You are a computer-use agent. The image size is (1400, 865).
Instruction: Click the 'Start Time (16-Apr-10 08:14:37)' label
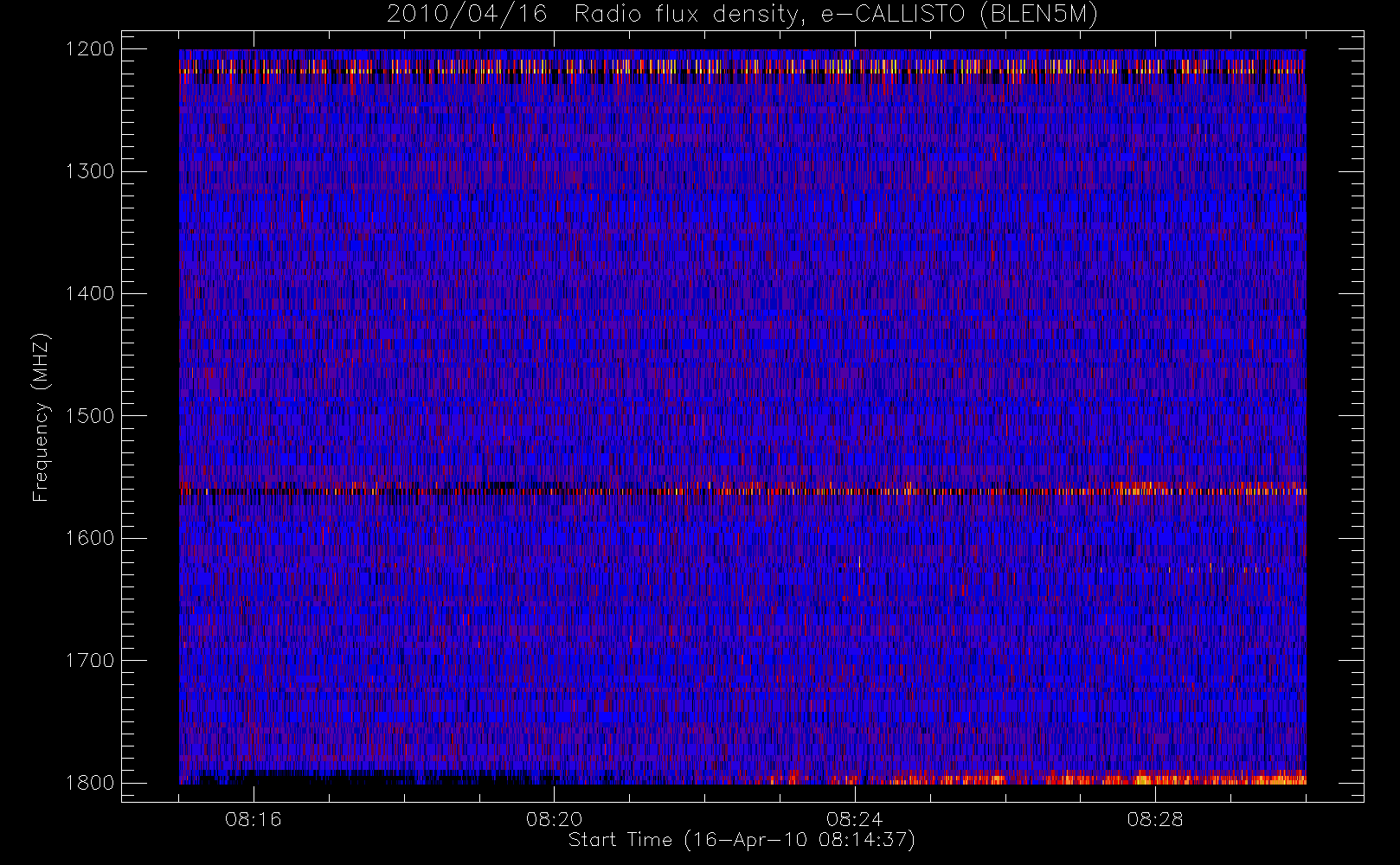coord(742,840)
